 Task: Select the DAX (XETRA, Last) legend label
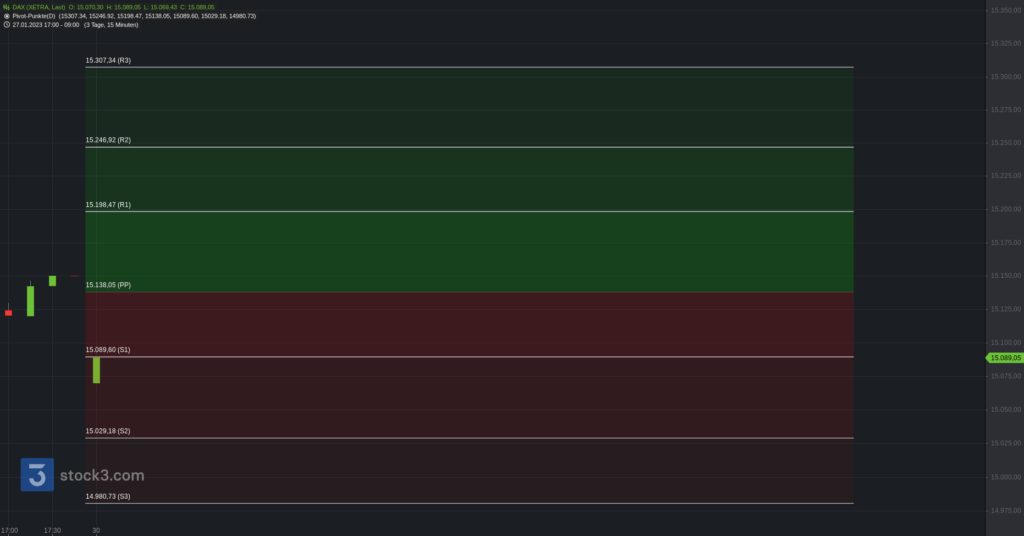(39, 7)
